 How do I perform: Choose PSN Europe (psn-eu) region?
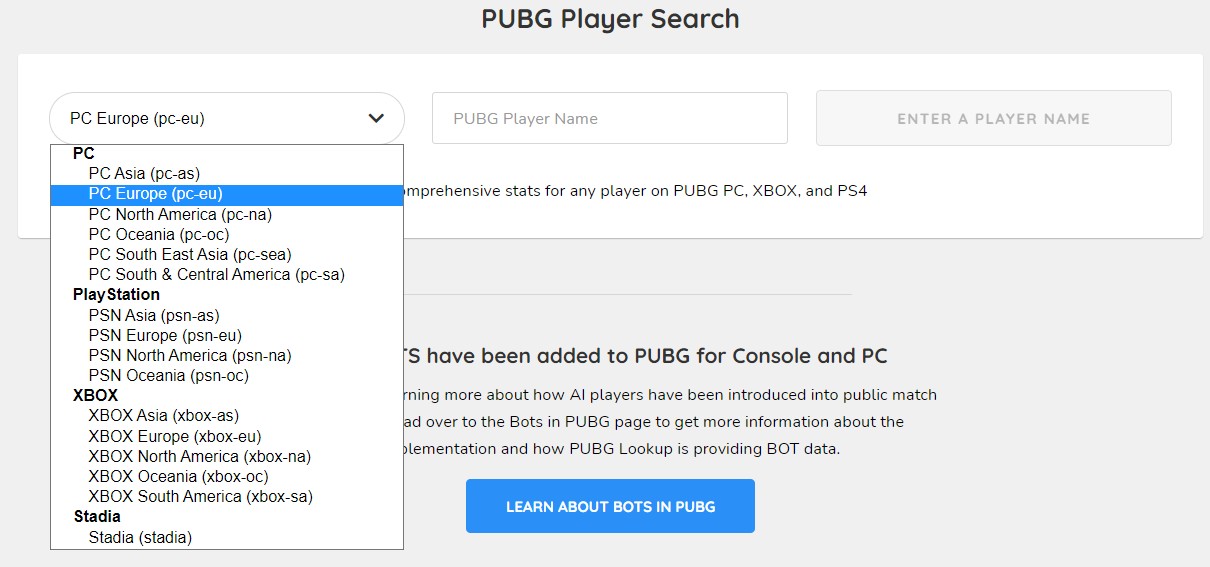pos(165,335)
